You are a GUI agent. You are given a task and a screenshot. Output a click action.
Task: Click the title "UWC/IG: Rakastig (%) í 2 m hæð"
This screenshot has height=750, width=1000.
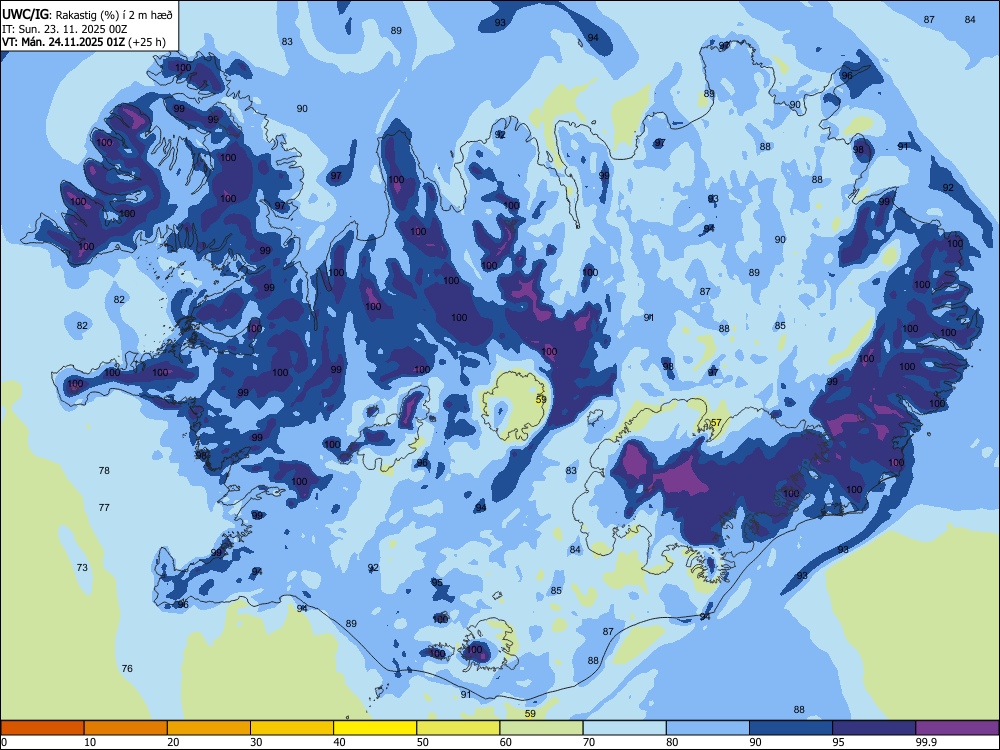87,15
